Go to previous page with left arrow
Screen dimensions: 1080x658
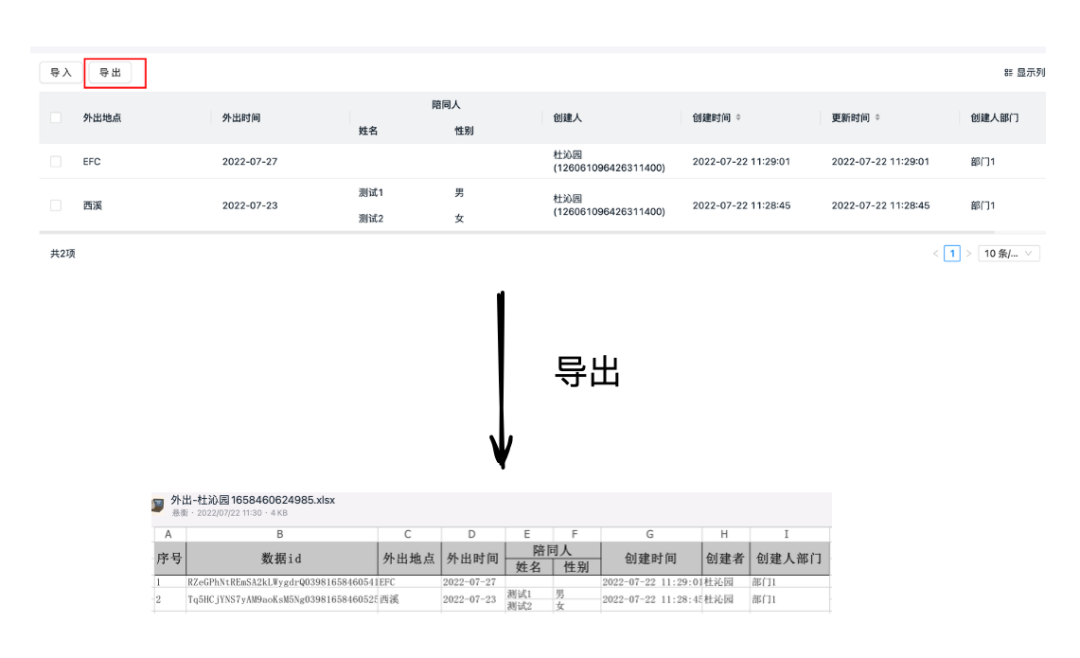click(x=936, y=254)
